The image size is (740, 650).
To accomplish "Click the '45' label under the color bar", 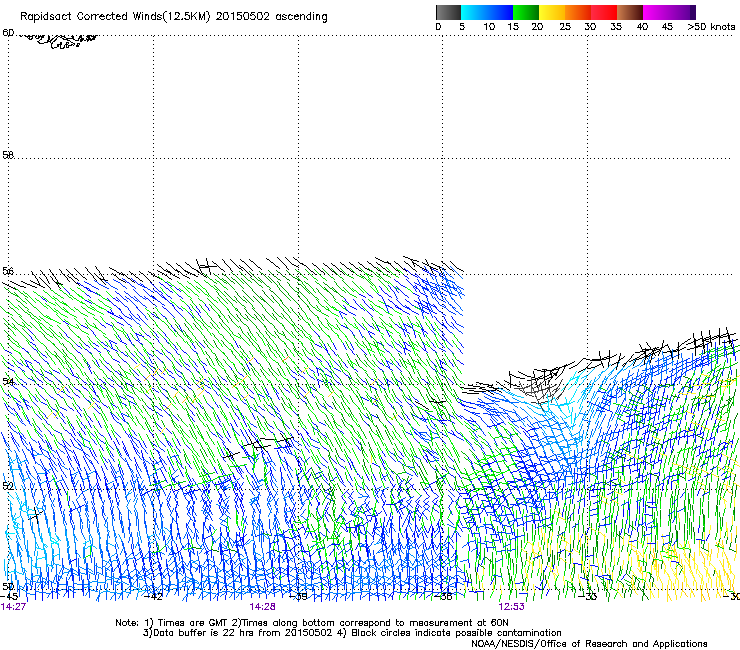I will point(667,27).
